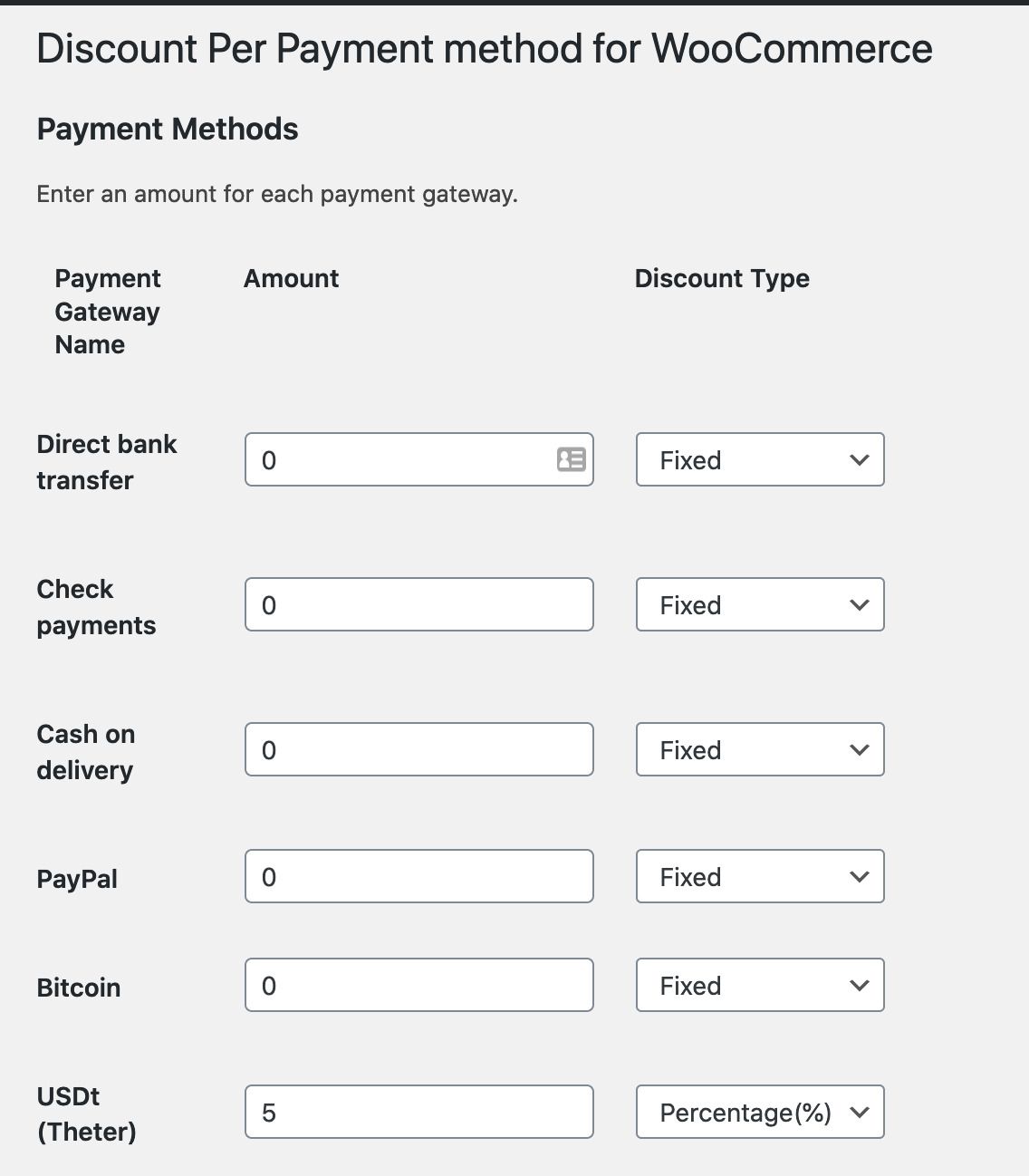Select the Cash on delivery amount field

point(418,749)
